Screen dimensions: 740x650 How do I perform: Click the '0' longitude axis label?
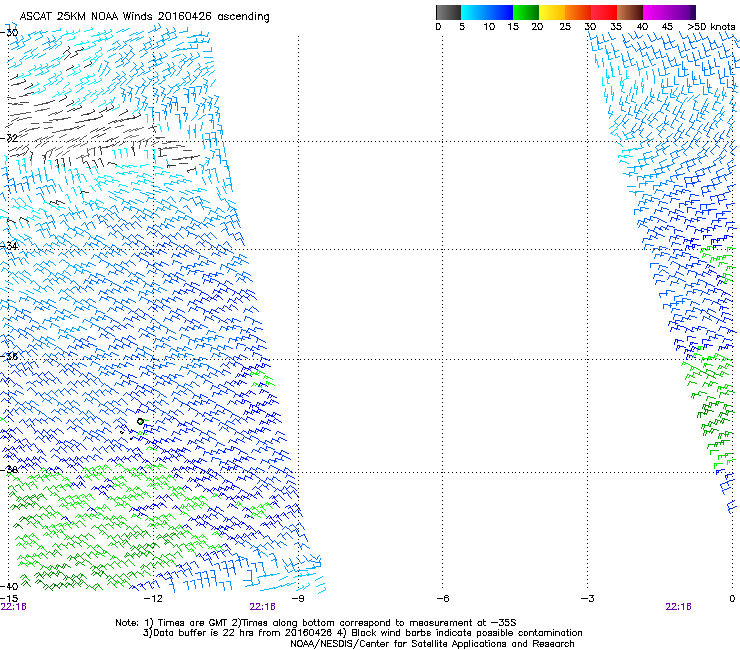coord(732,599)
